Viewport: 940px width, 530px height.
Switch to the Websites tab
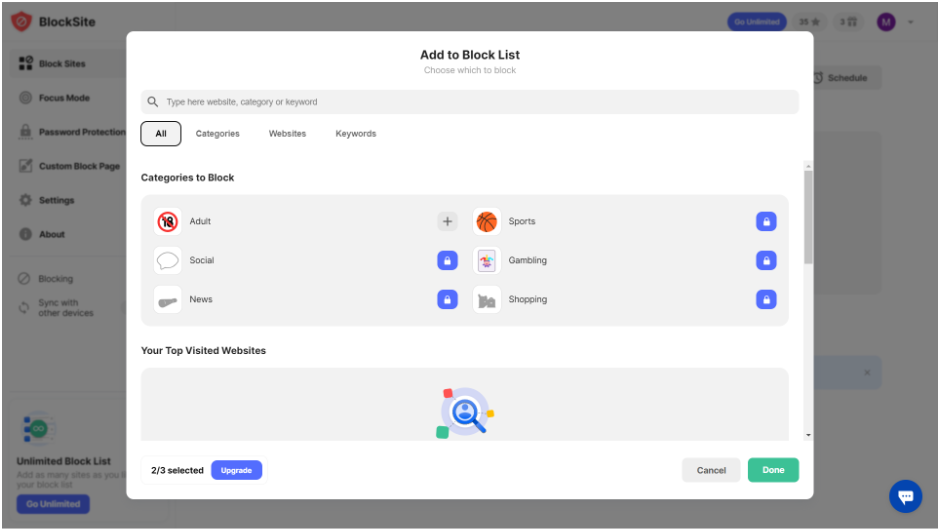point(287,134)
